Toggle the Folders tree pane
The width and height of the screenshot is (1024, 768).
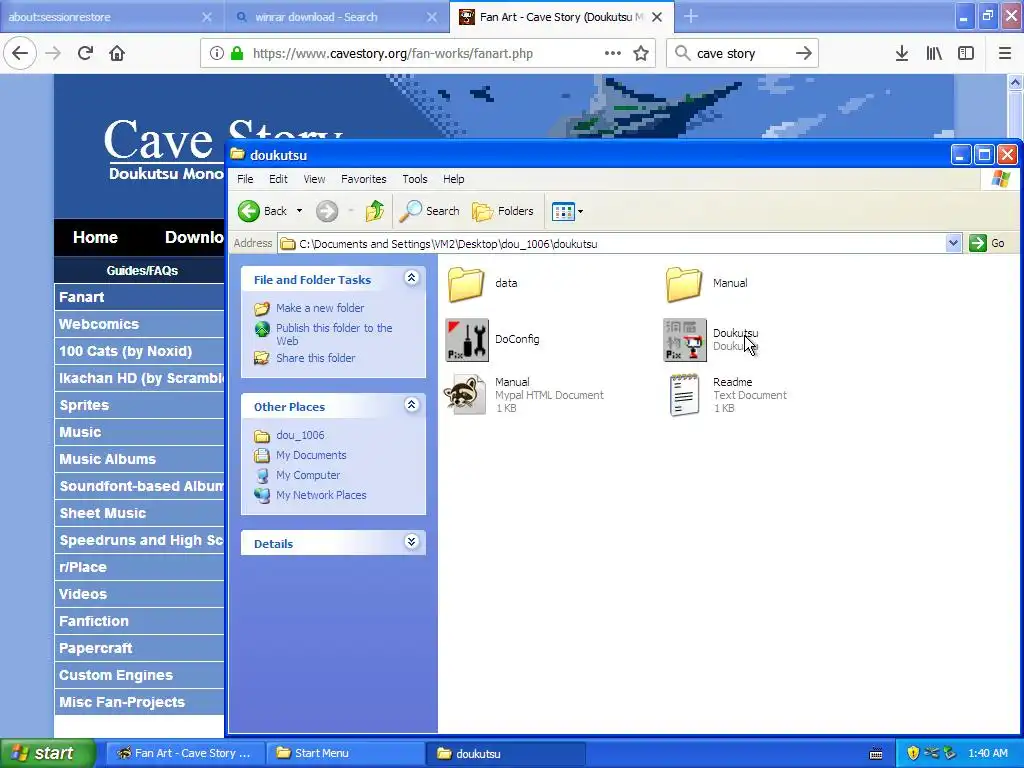(x=502, y=211)
